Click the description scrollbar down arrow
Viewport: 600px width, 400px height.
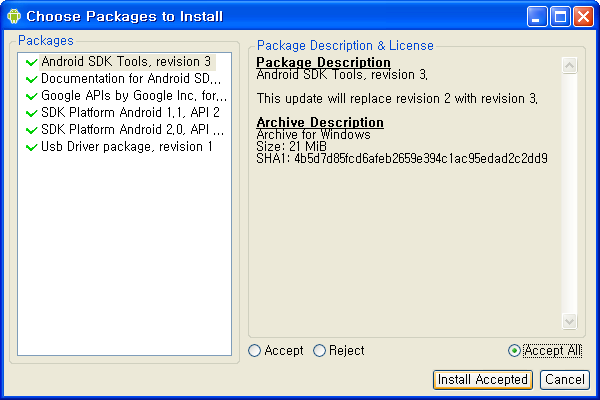[x=569, y=321]
